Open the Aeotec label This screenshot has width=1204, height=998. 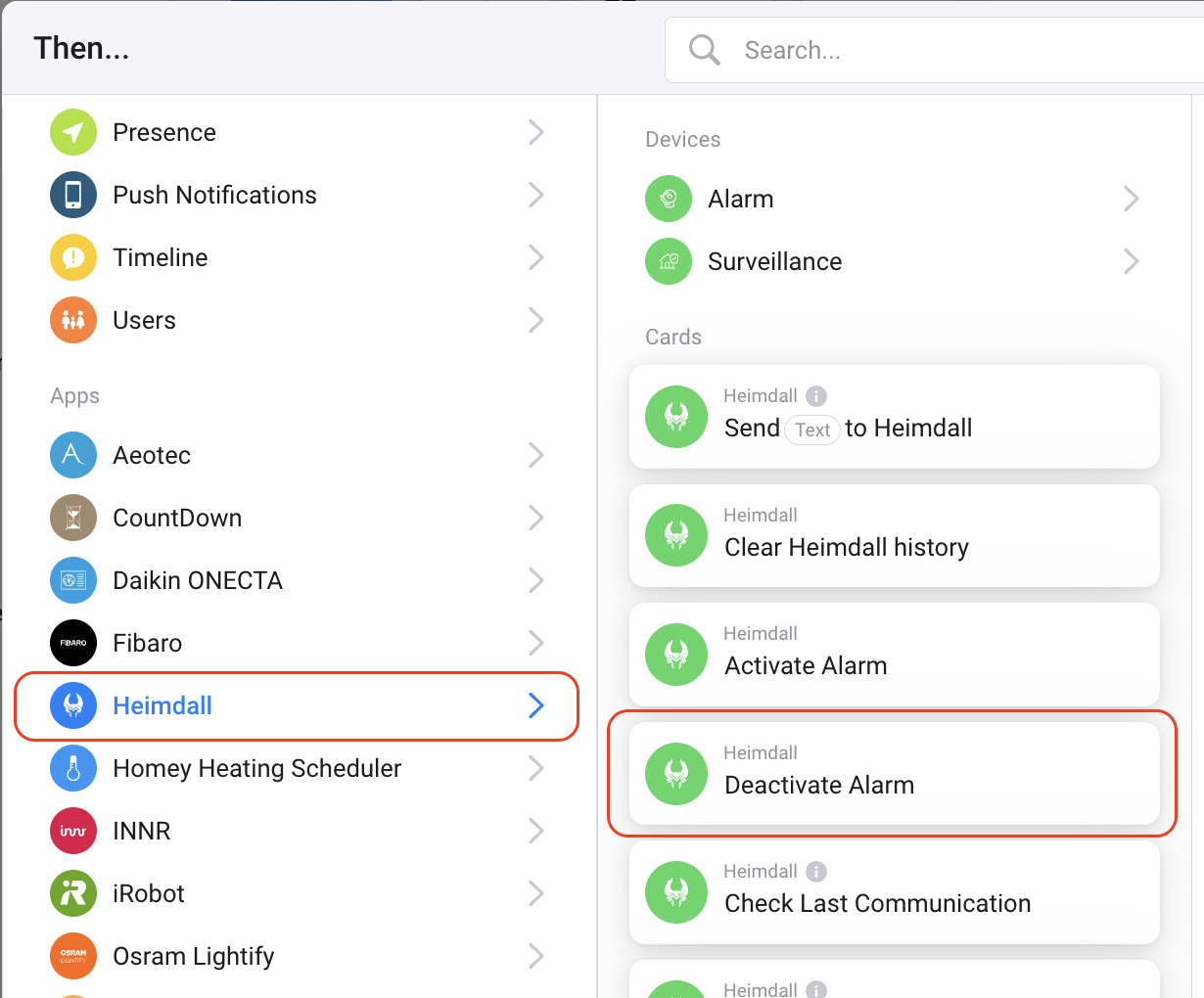[x=152, y=455]
